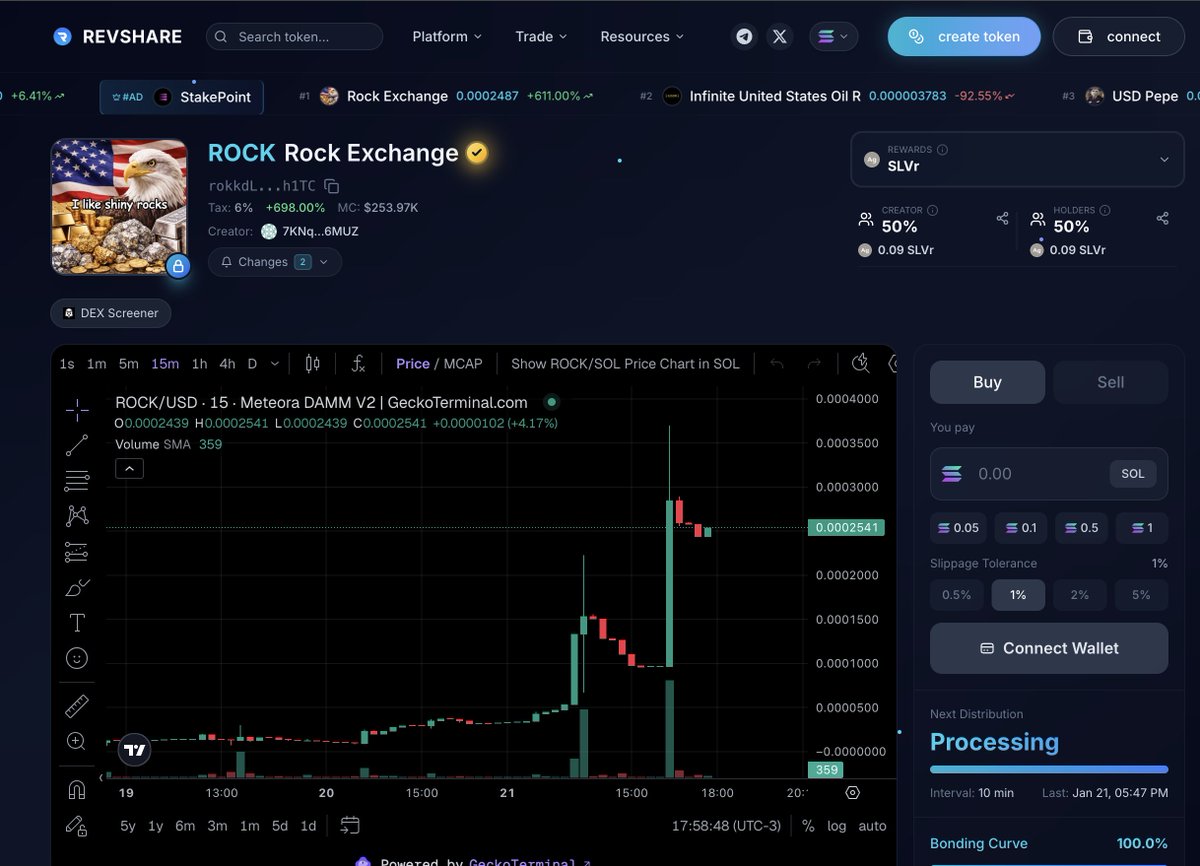
Task: Share the creator rewards link
Action: tap(1002, 218)
